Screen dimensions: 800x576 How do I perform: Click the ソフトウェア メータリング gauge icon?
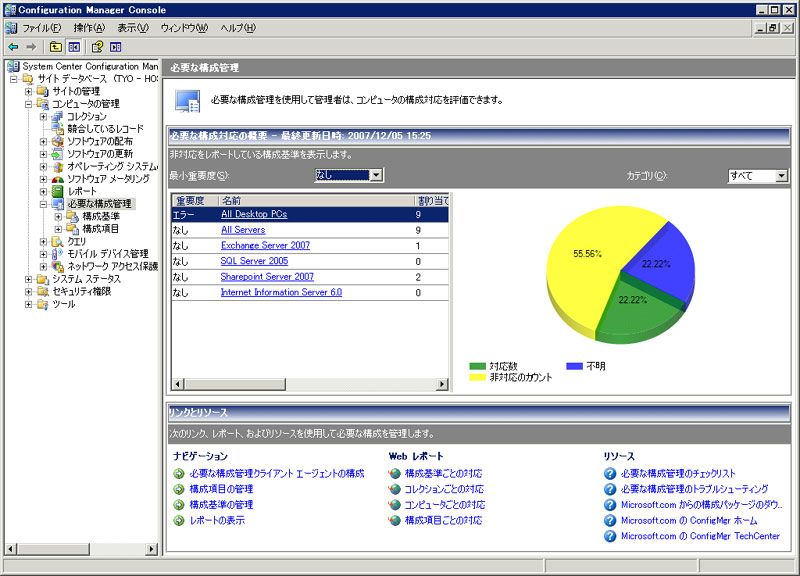(58, 179)
